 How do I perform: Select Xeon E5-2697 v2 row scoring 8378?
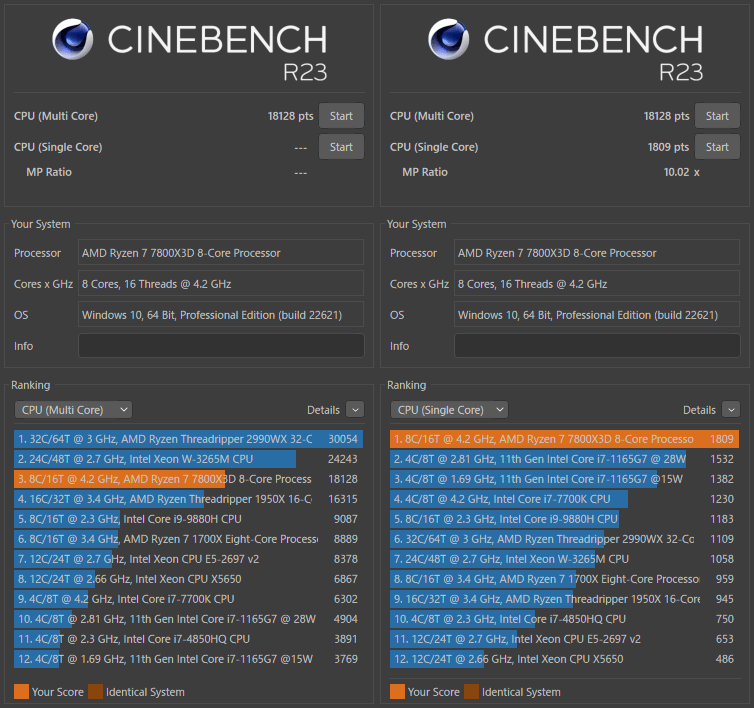pos(188,559)
